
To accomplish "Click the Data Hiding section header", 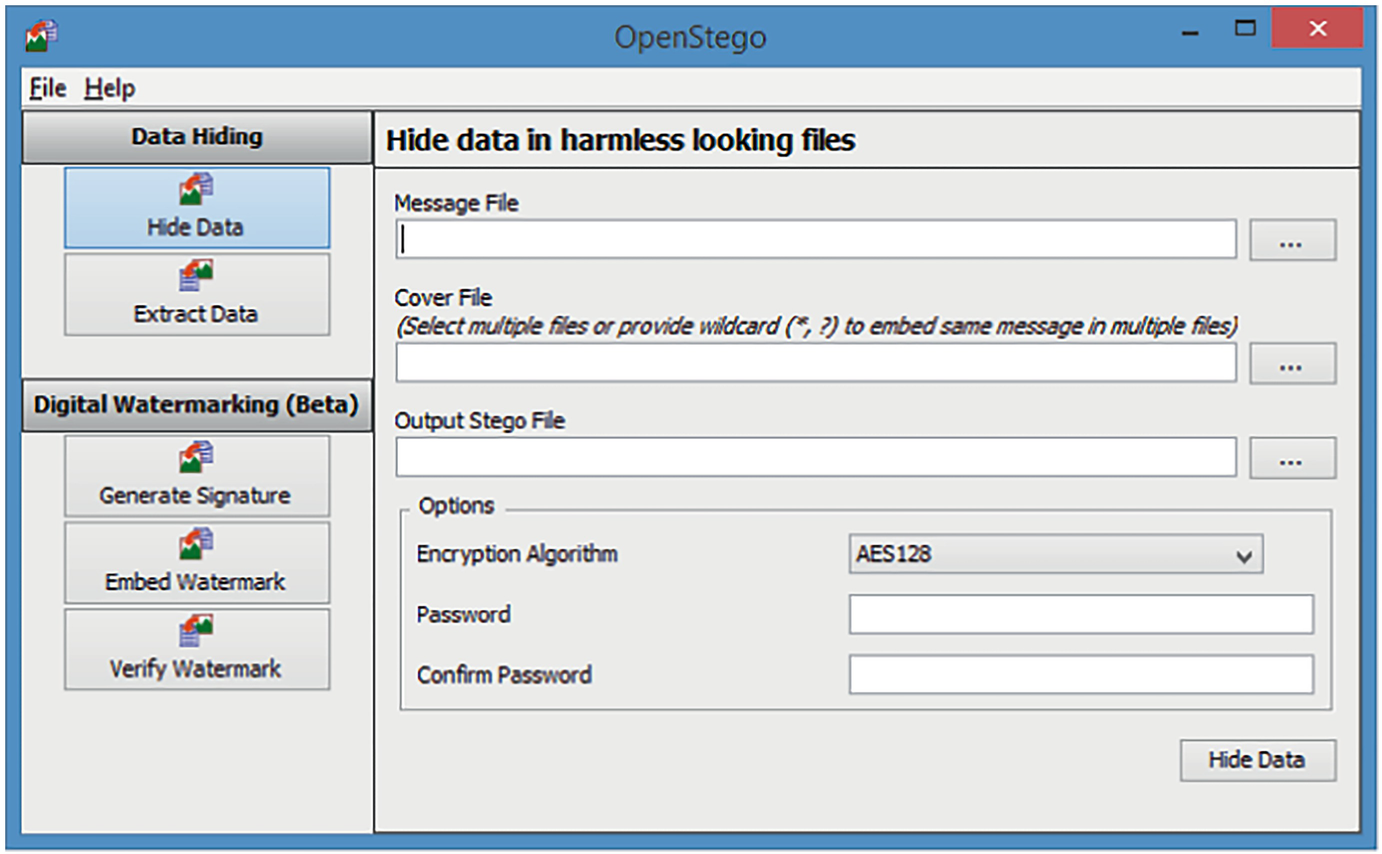I will tap(196, 136).
